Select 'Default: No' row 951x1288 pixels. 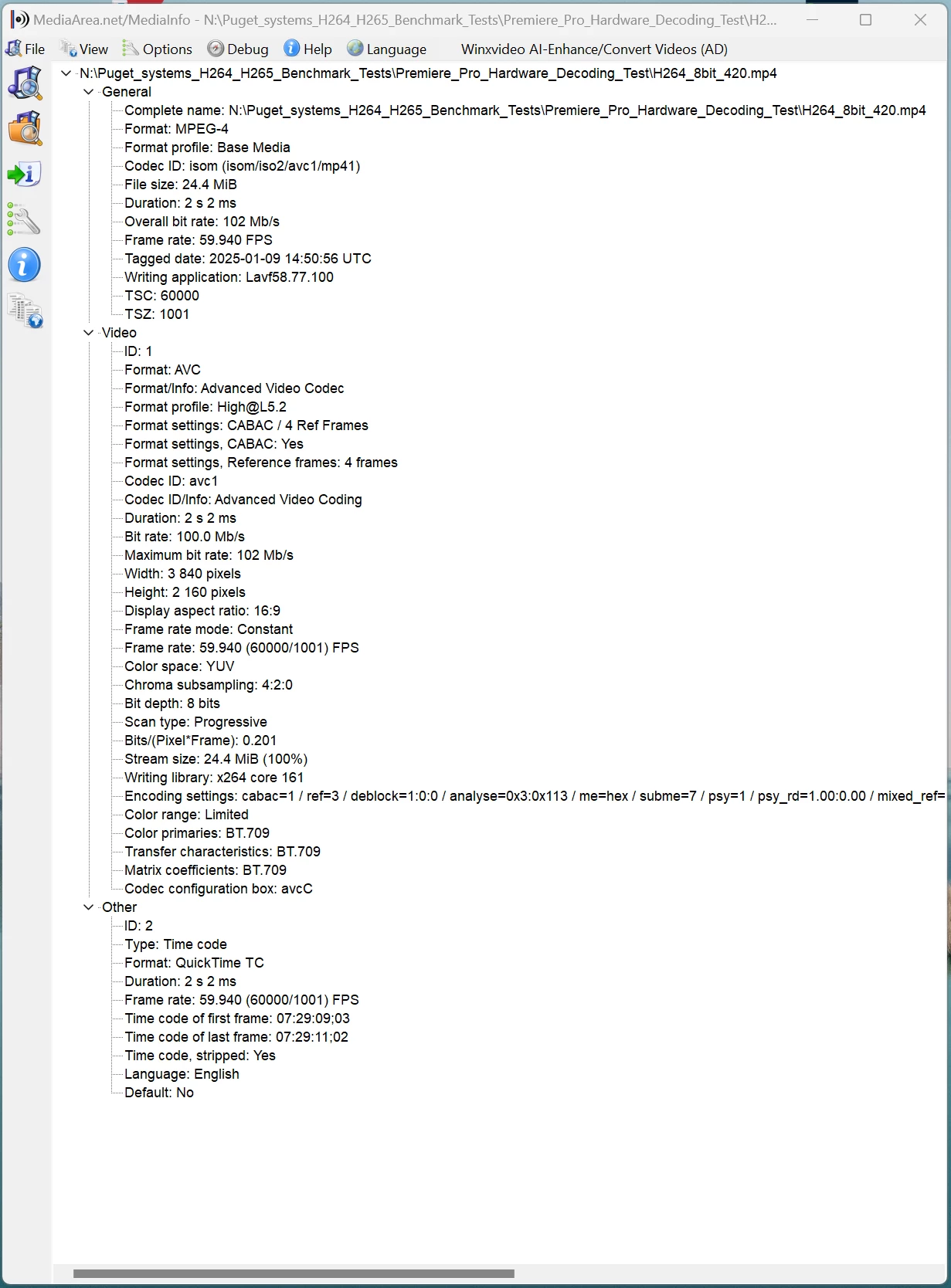159,1093
